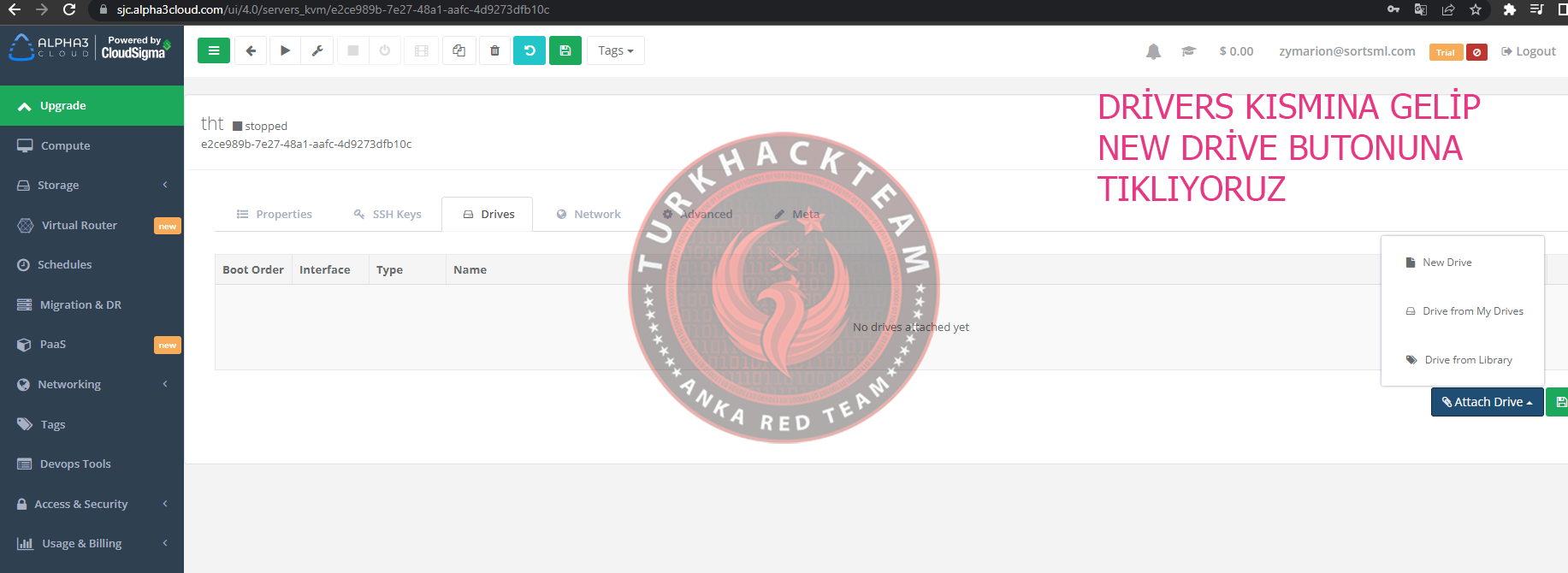This screenshot has width=1568, height=573.
Task: Expand the Usage & Billing chevron
Action: point(165,543)
